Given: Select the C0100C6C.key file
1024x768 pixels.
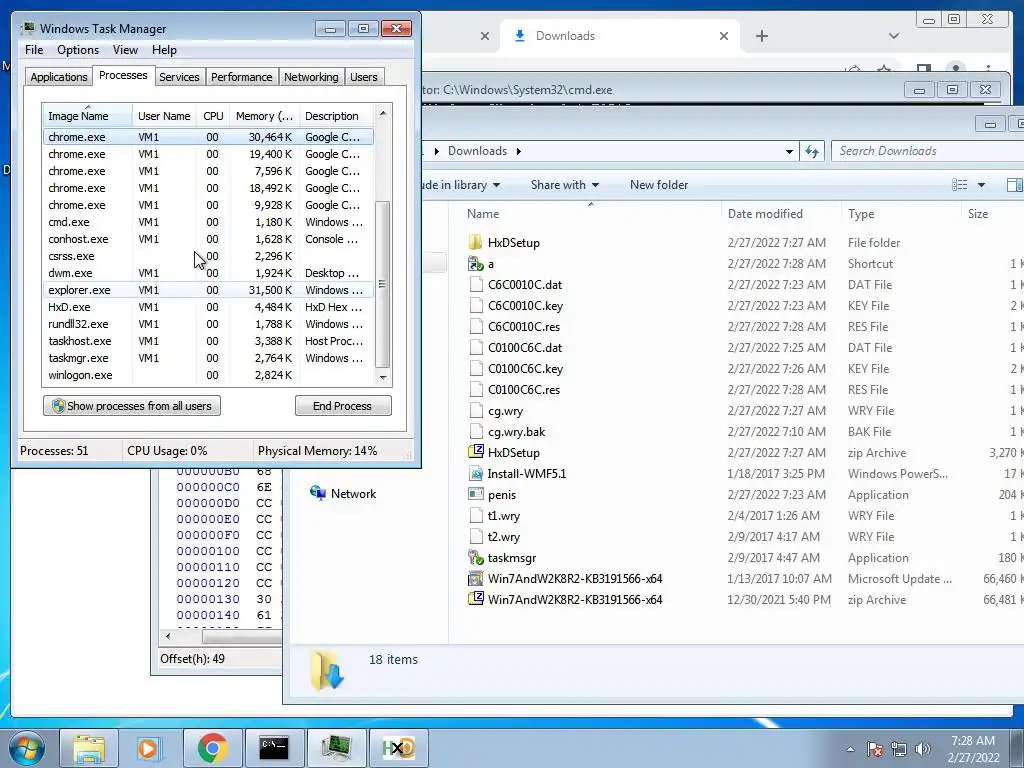Looking at the screenshot, I should [525, 369].
